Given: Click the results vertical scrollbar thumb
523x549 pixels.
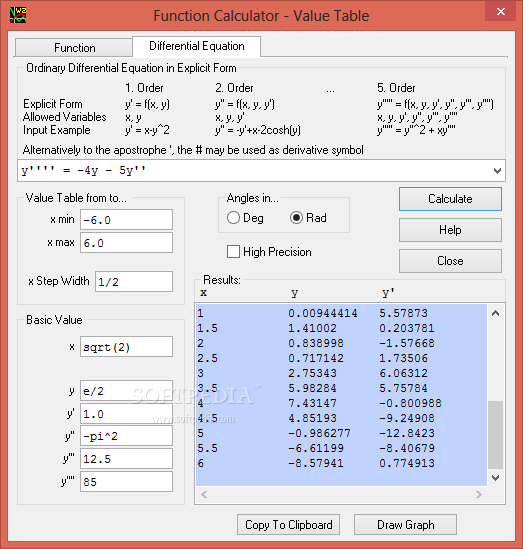Looking at the screenshot, I should point(495,435).
